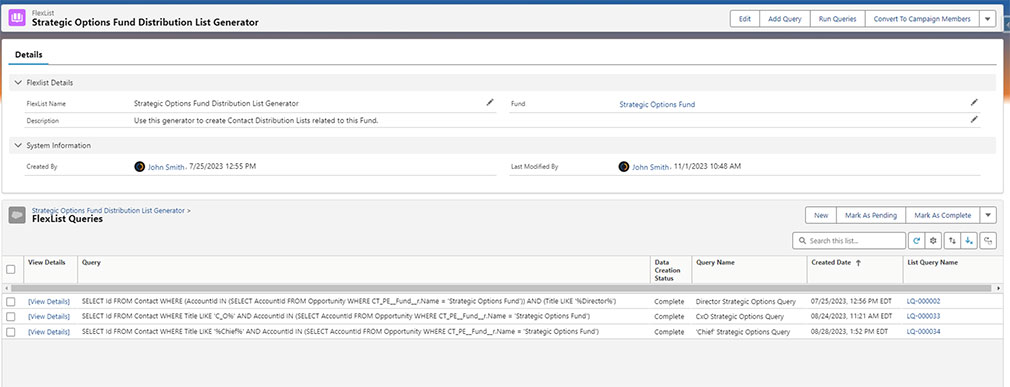Click the New button
Viewport: 1010px width, 387px height.
[821, 215]
